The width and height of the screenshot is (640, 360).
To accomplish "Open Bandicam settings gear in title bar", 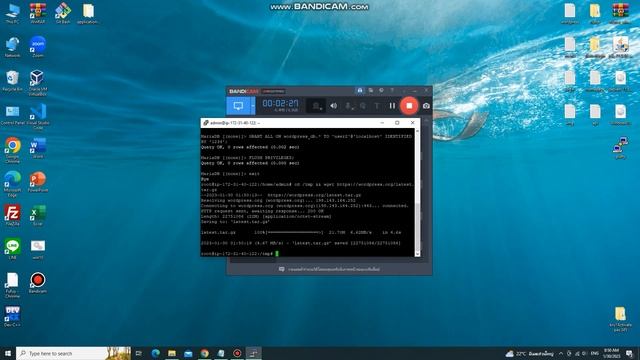I will click(x=381, y=90).
